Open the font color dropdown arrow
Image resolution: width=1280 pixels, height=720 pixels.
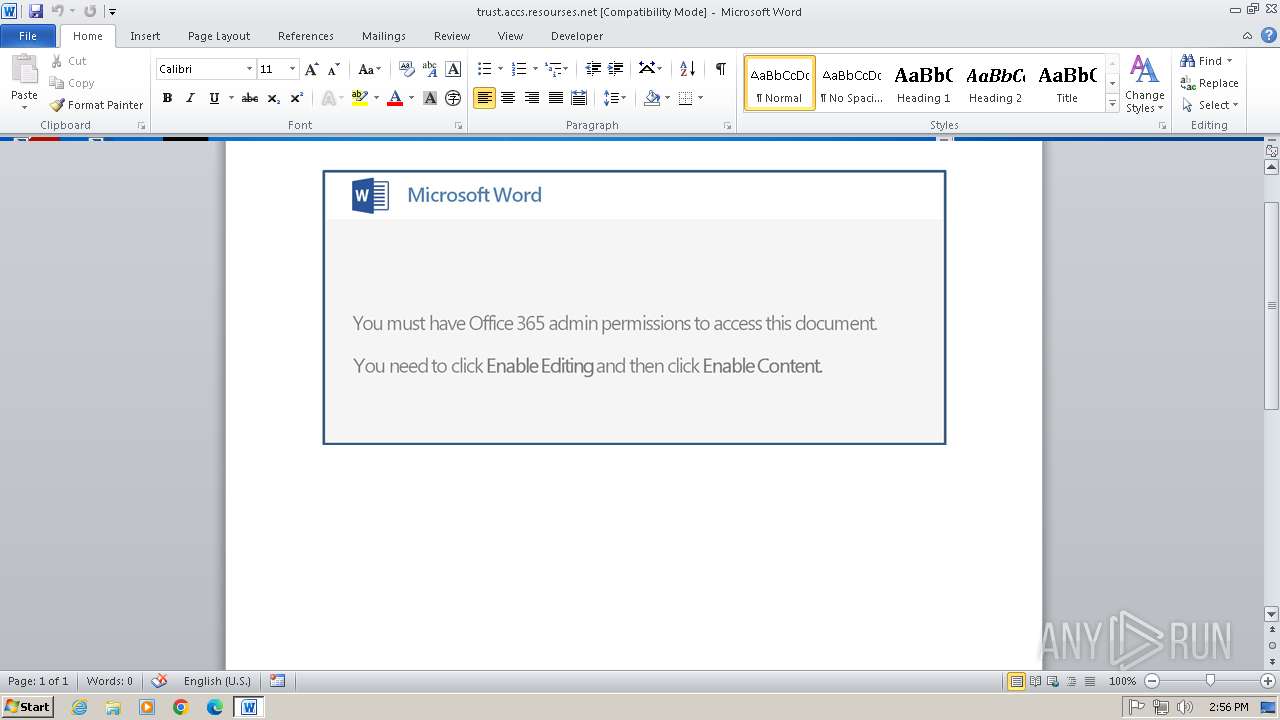(x=411, y=98)
